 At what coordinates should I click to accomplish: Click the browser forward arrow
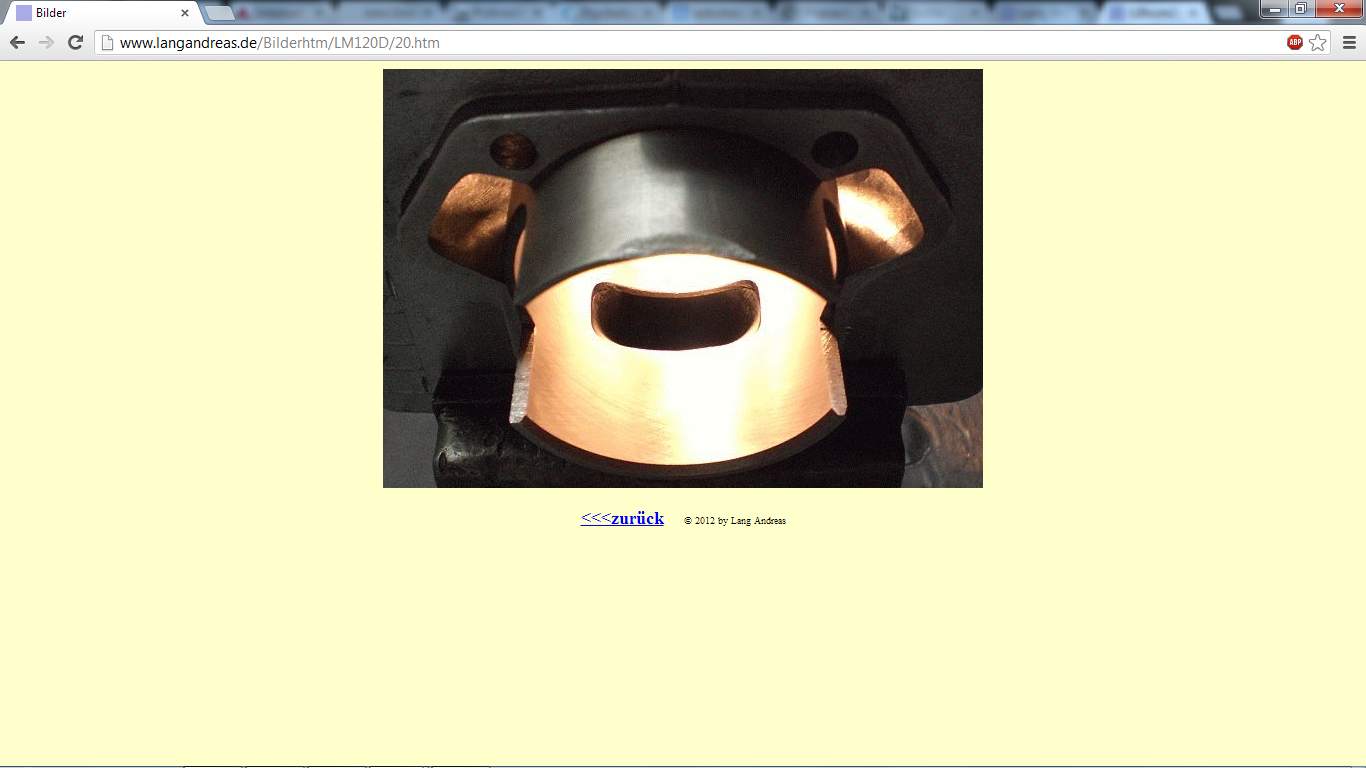tap(46, 42)
